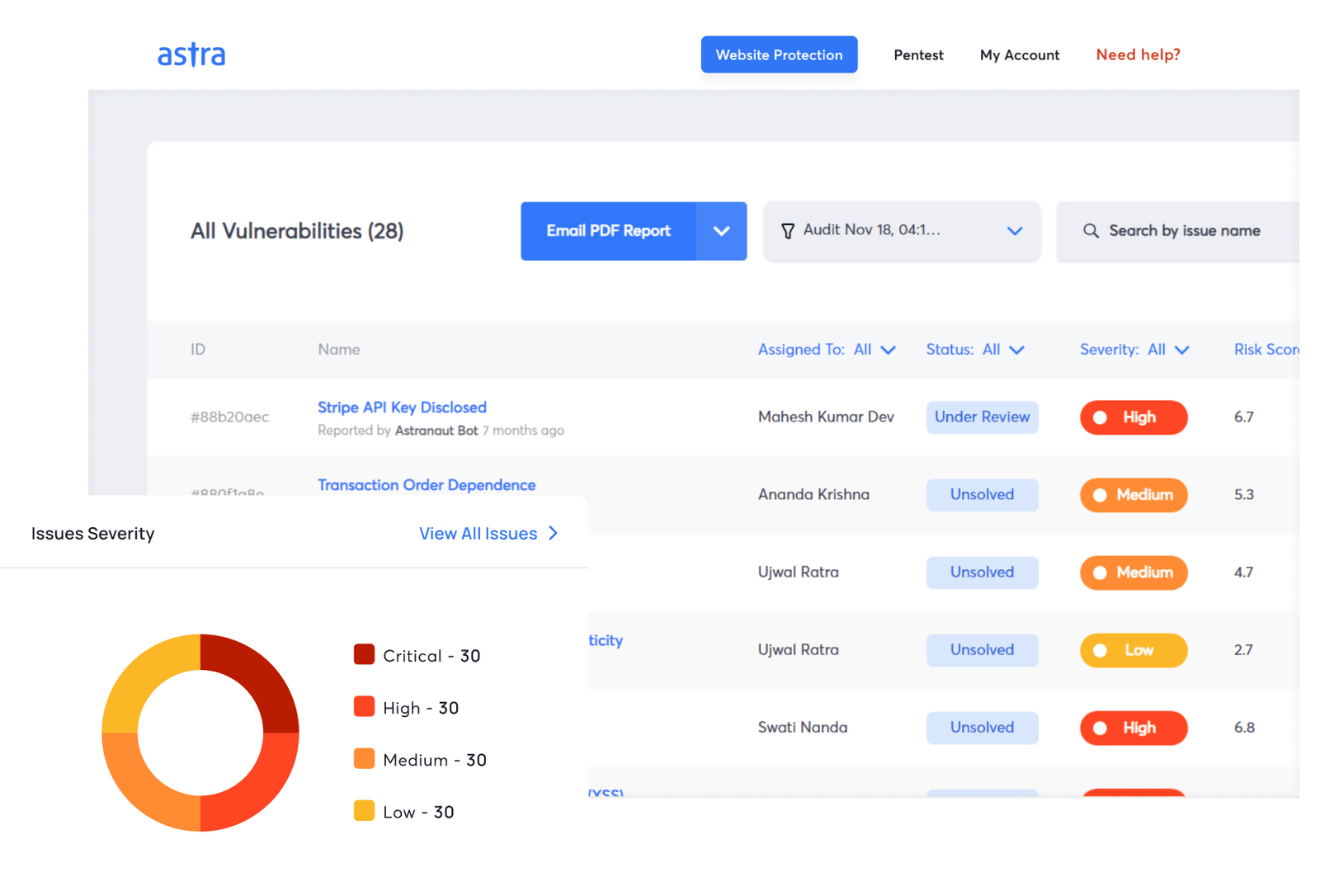This screenshot has height=896, width=1320.
Task: Click the High severity badge on Stripe API row
Action: 1134,417
